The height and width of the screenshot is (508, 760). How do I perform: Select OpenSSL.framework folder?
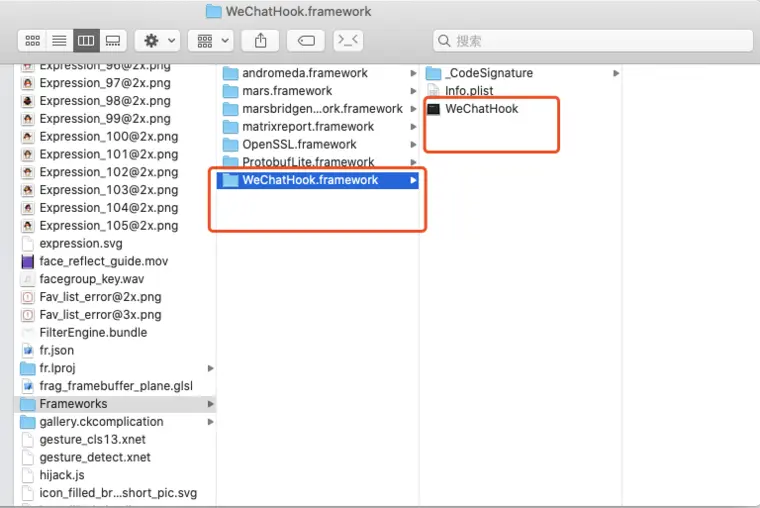[317, 144]
